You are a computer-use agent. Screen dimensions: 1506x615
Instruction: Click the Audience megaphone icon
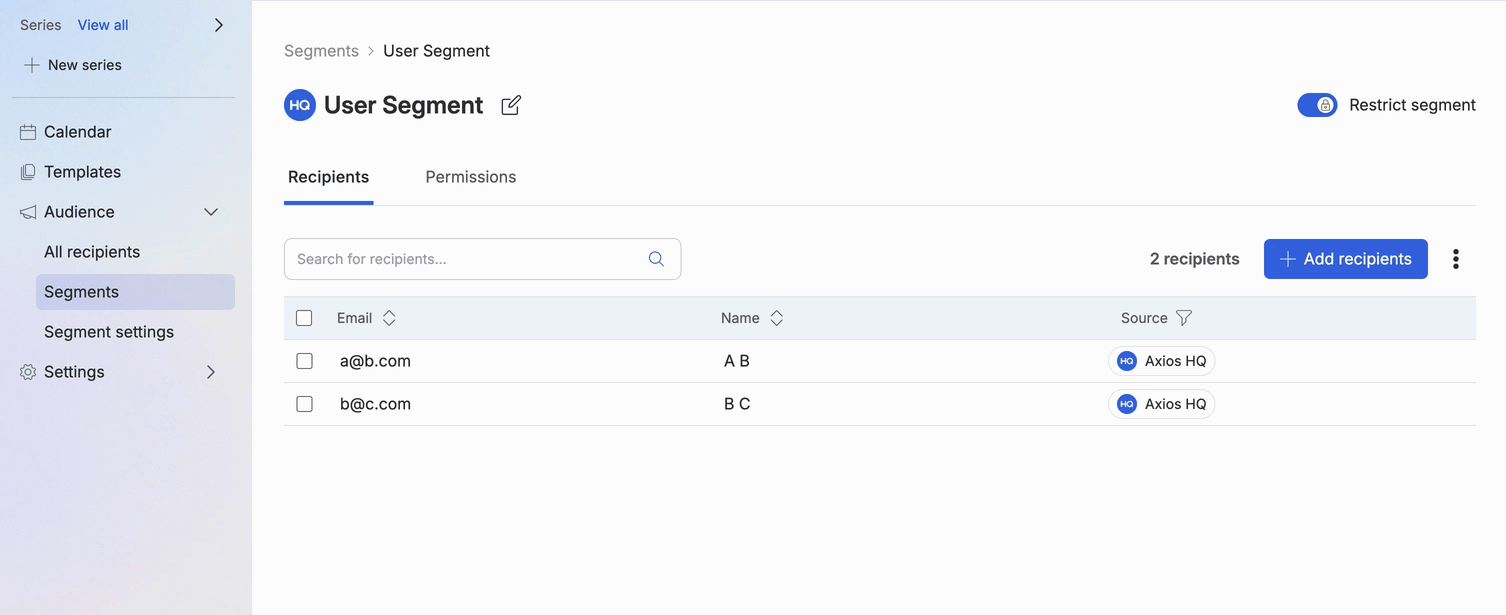coord(28,212)
